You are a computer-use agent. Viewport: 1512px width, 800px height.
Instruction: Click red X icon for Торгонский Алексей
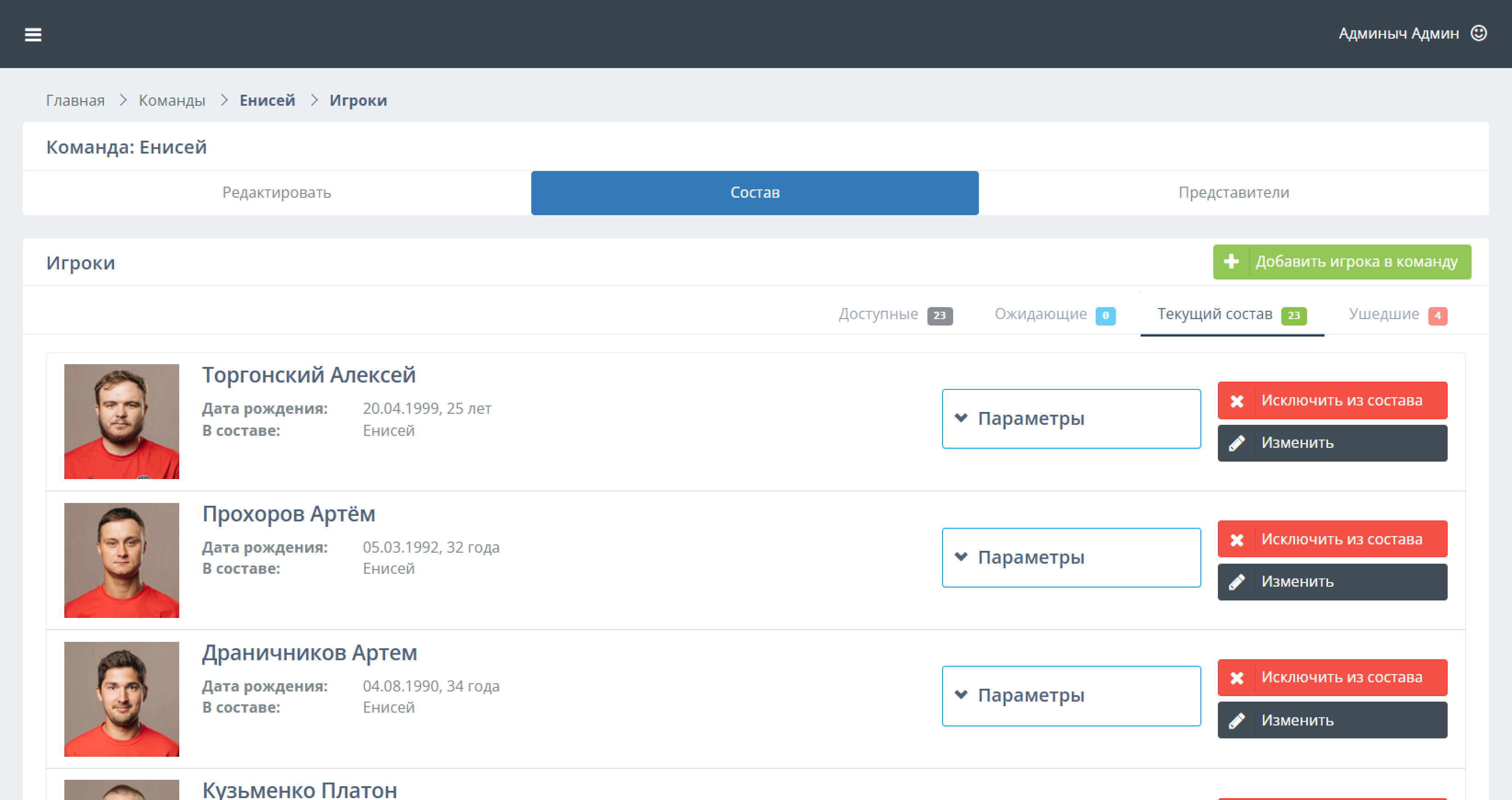[1237, 400]
